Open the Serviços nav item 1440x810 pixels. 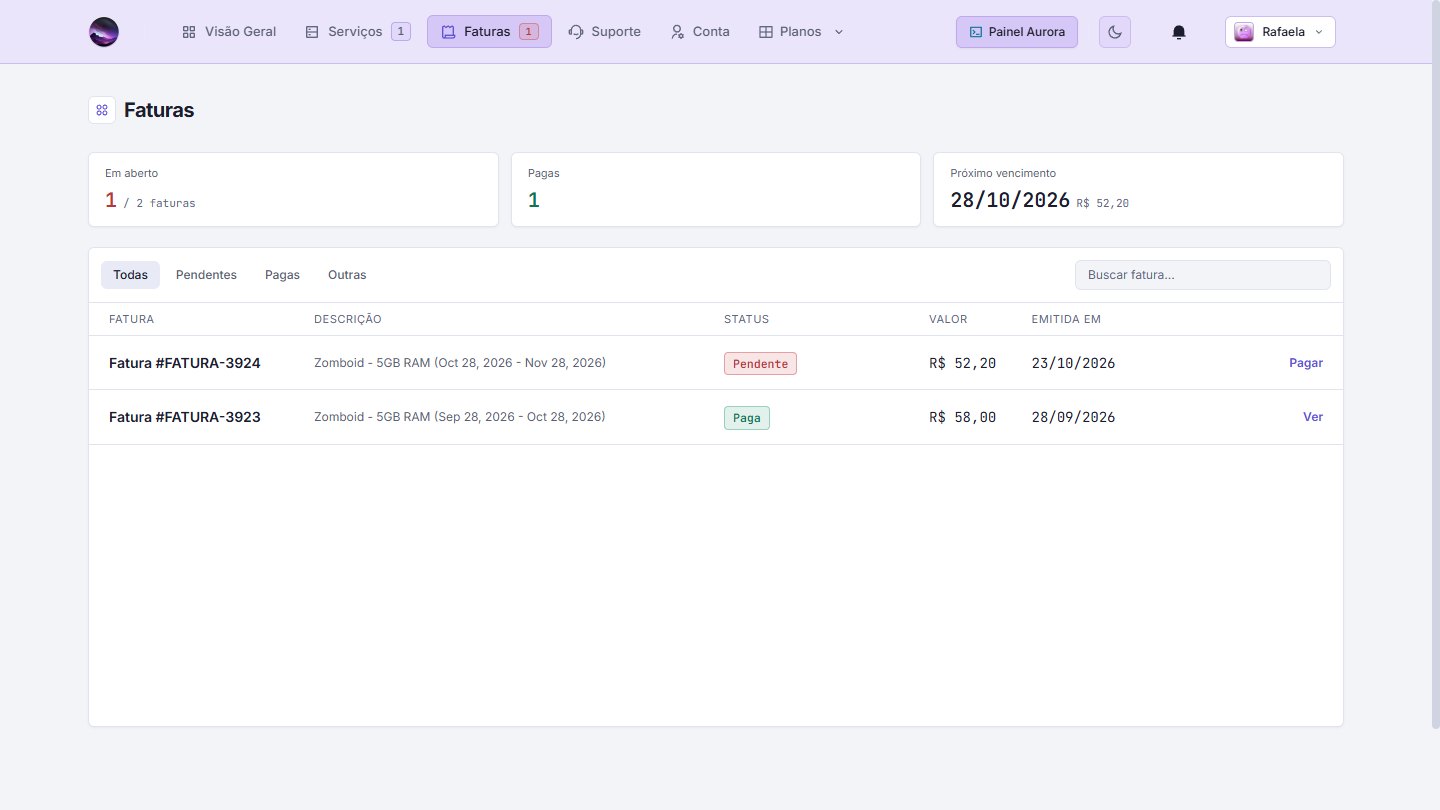tap(357, 32)
